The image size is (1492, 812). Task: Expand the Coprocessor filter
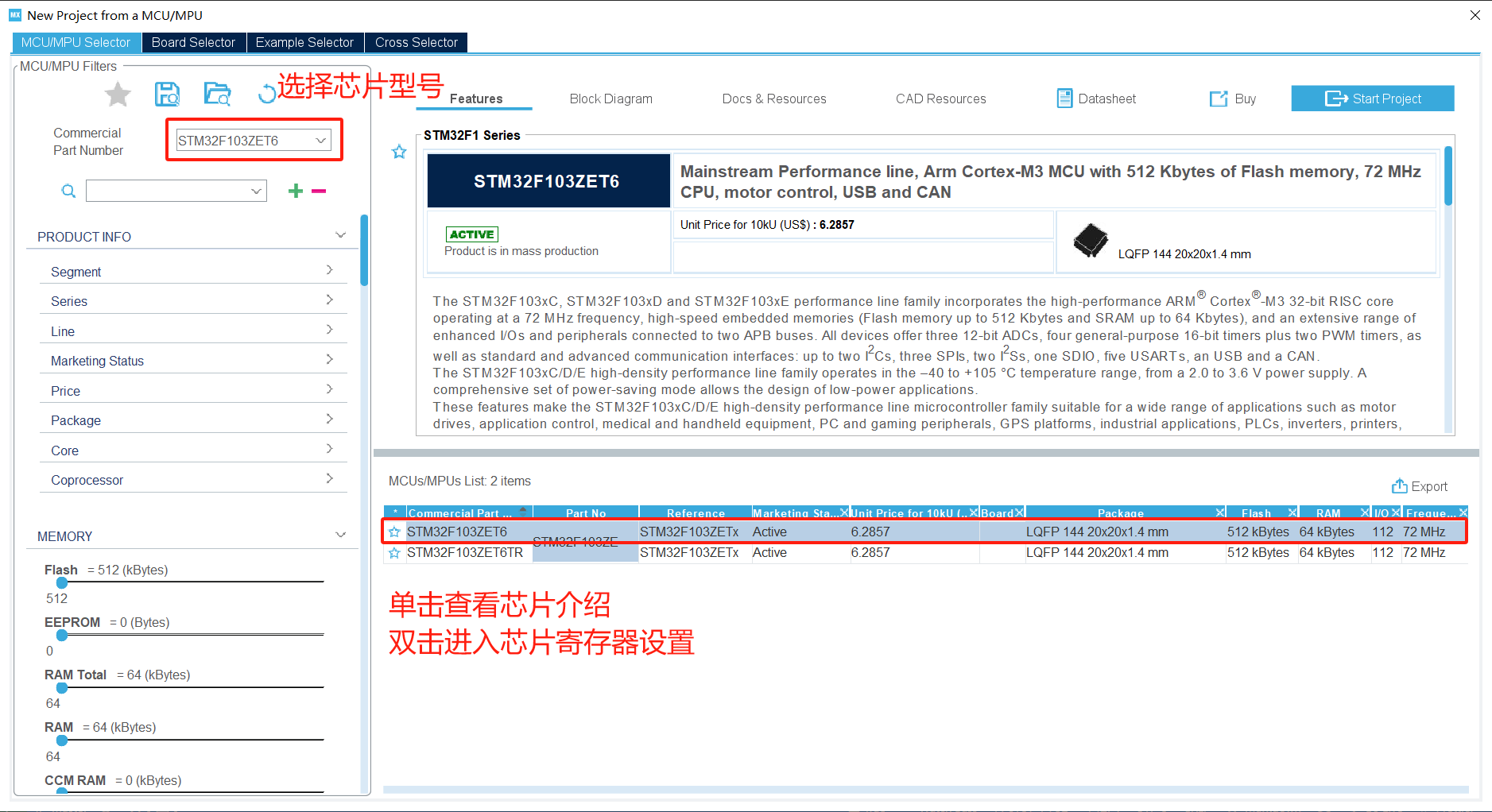(x=330, y=478)
